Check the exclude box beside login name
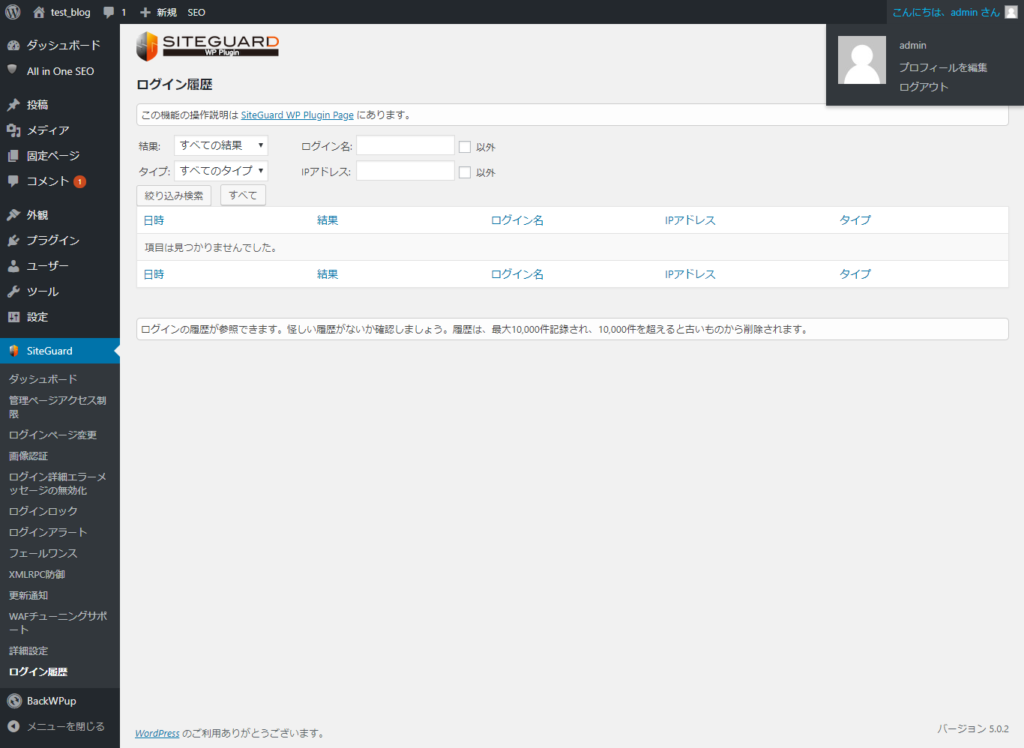1024x748 pixels. [464, 147]
